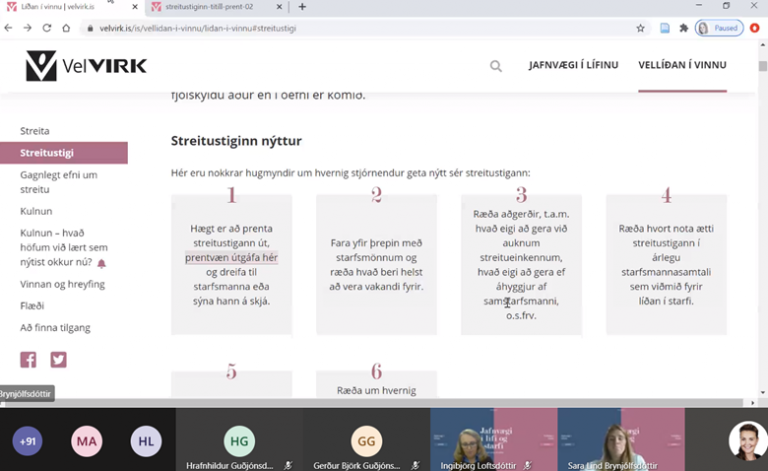
Task: Open Gagnlegt efni um streitu sidebar item
Action: tap(58, 182)
